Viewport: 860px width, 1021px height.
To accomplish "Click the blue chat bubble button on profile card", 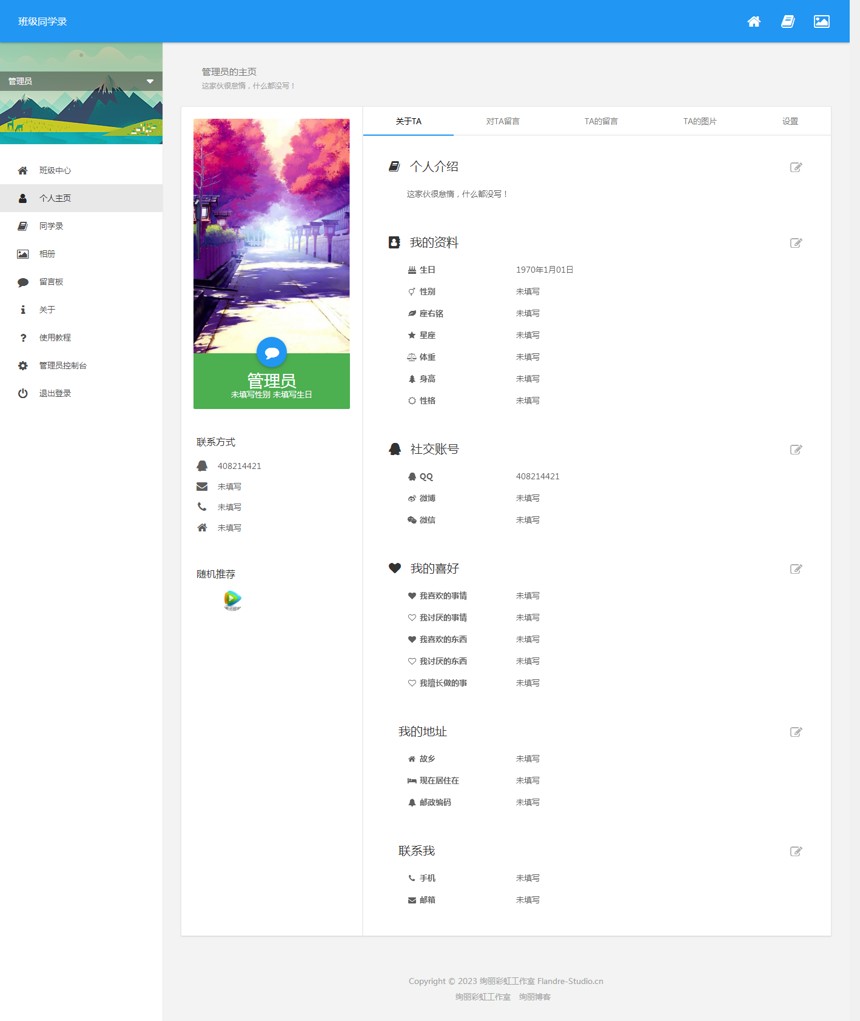I will (271, 352).
